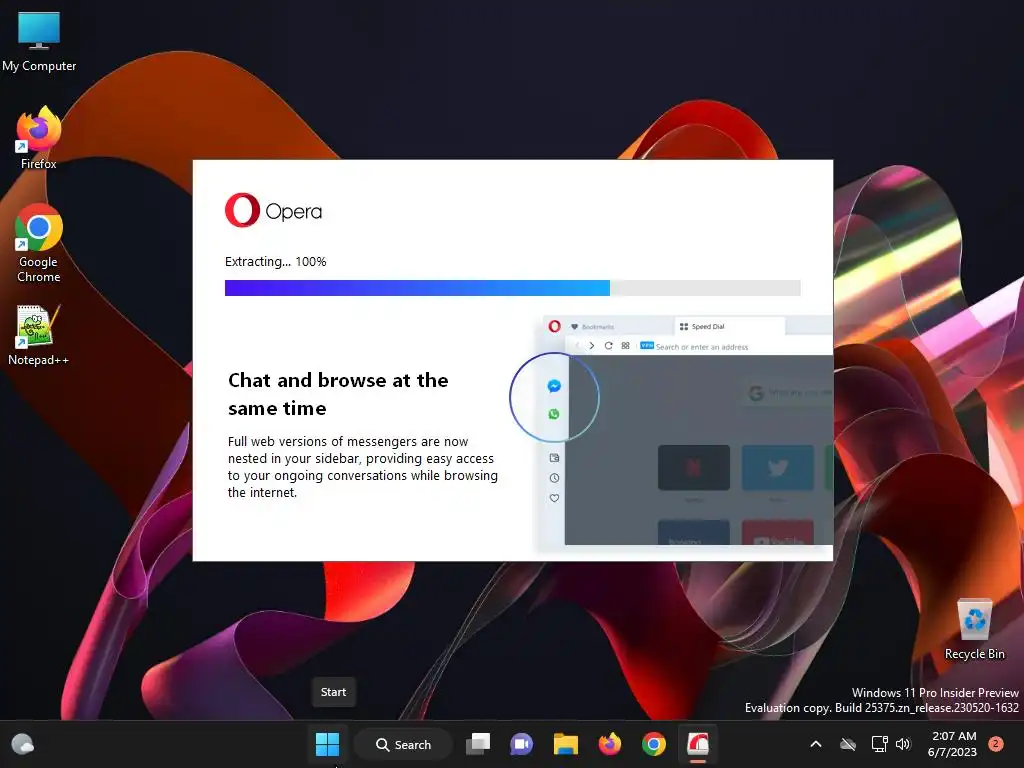Select the Speed Dial tab in preview

[728, 327]
